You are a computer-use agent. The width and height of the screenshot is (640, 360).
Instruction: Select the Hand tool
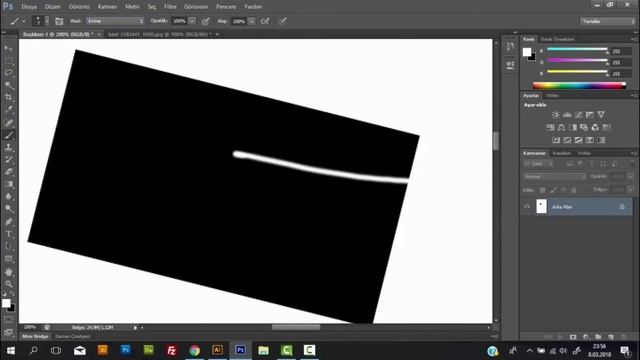tap(9, 271)
